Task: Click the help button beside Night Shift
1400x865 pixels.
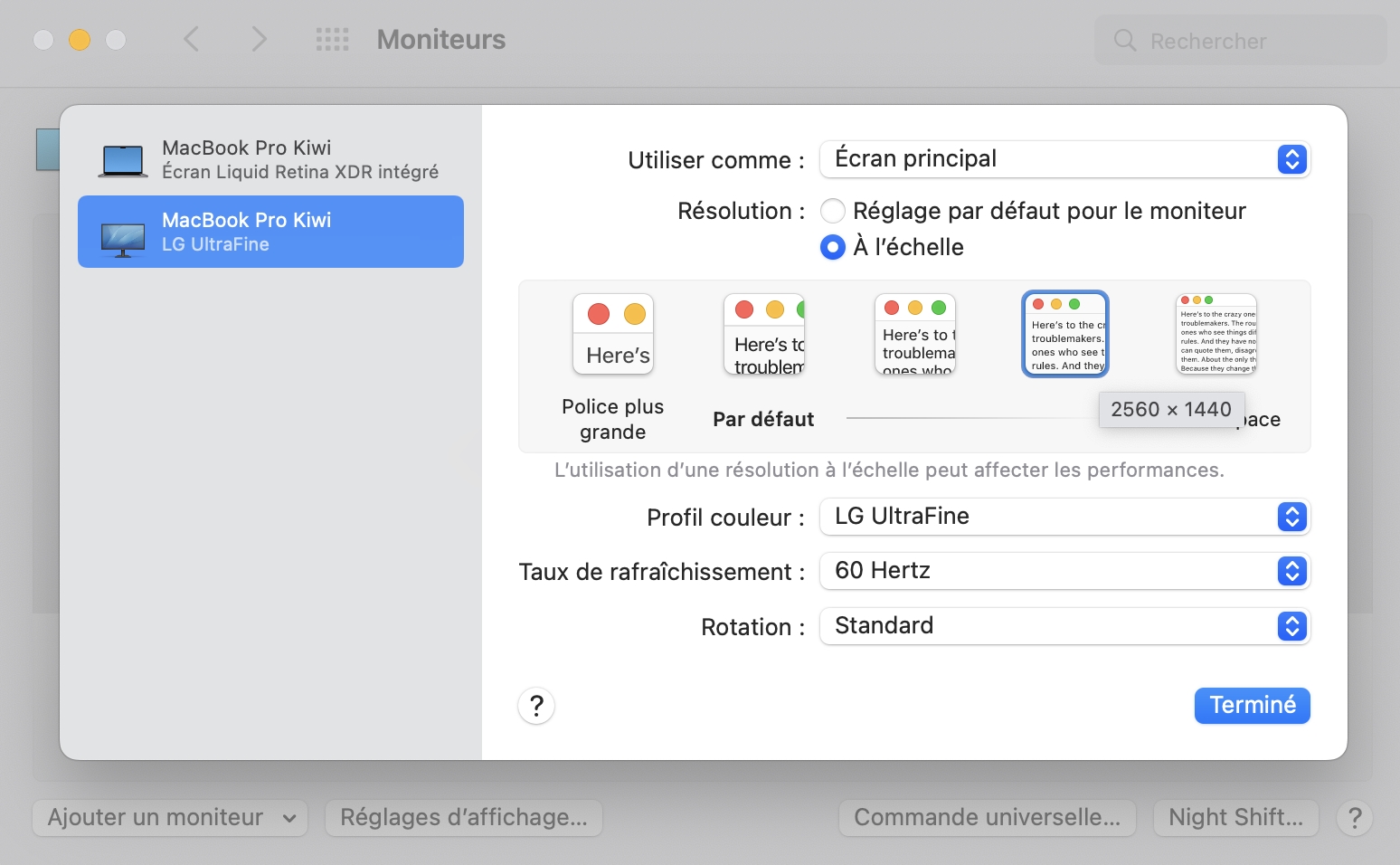Action: (1355, 818)
